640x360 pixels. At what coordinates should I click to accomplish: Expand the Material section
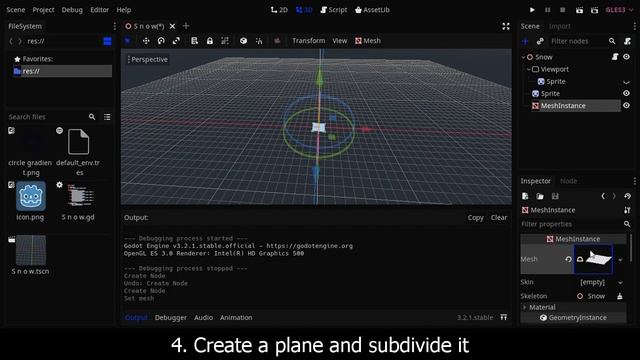(573, 307)
